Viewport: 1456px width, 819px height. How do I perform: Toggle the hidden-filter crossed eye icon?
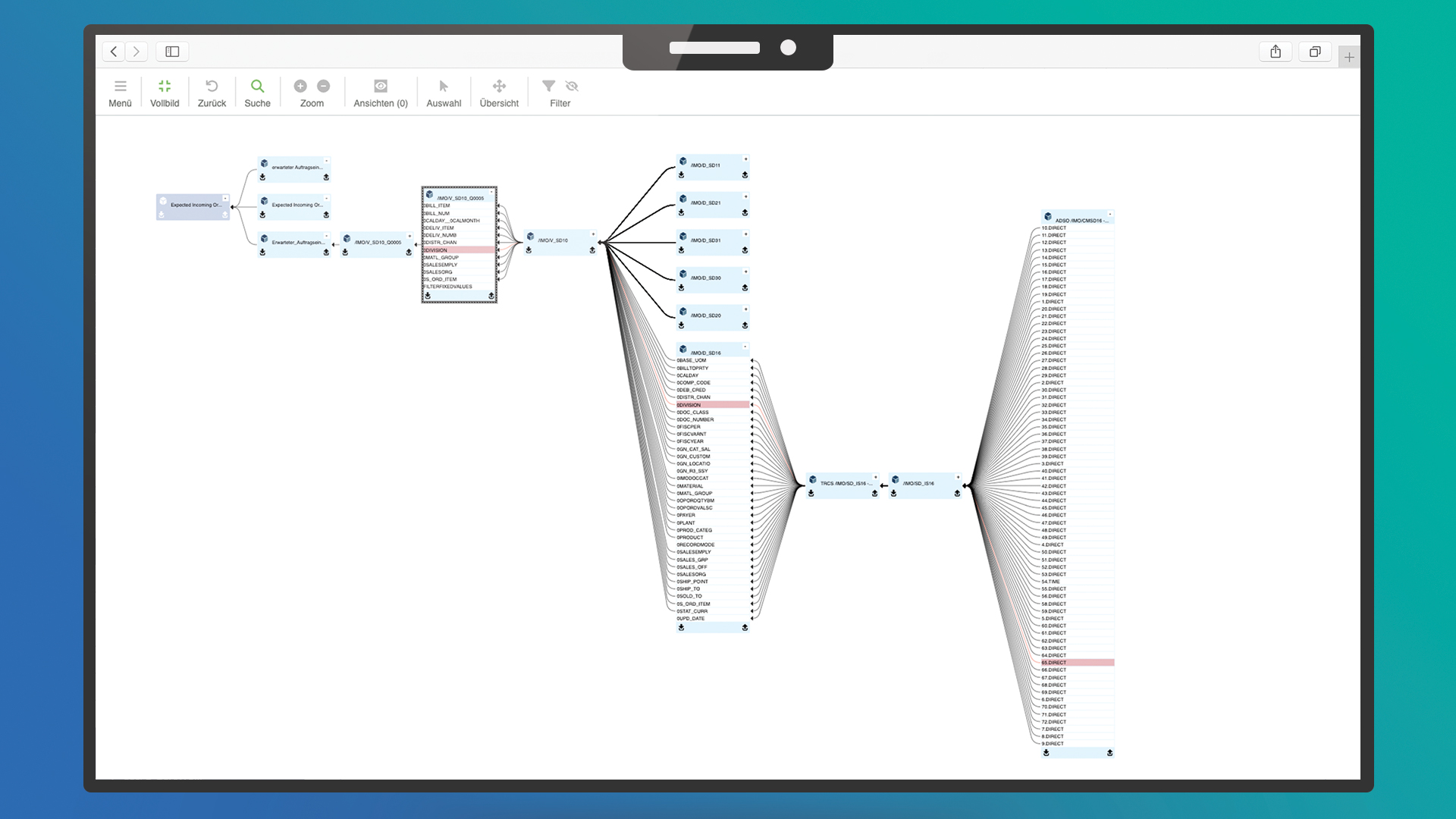572,86
